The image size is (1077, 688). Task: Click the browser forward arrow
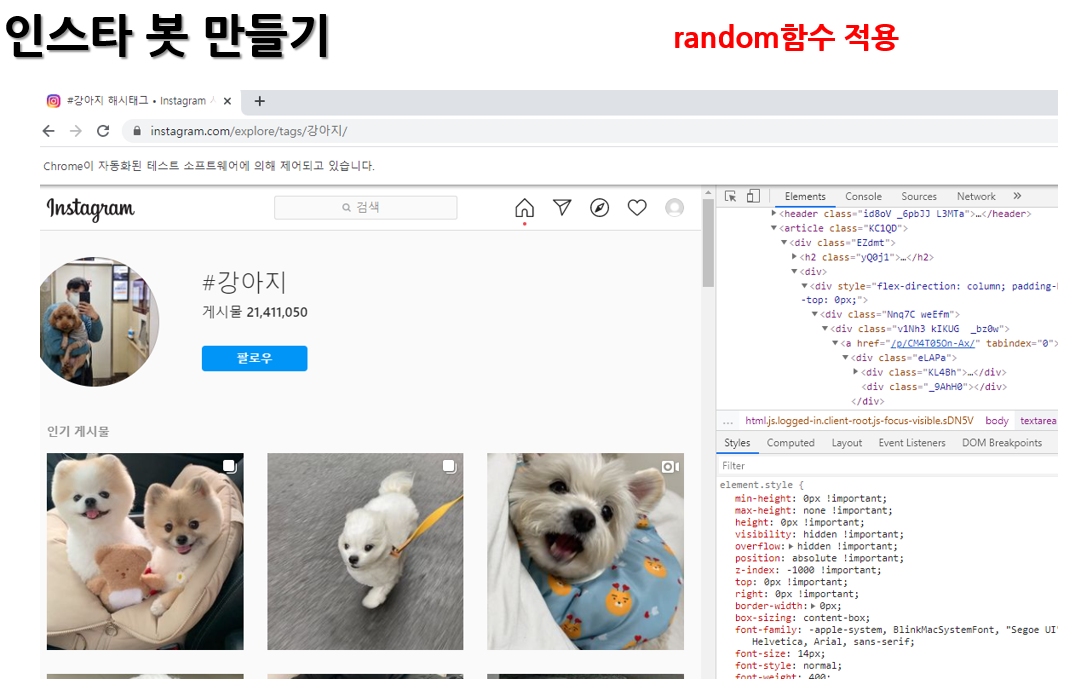coord(76,131)
